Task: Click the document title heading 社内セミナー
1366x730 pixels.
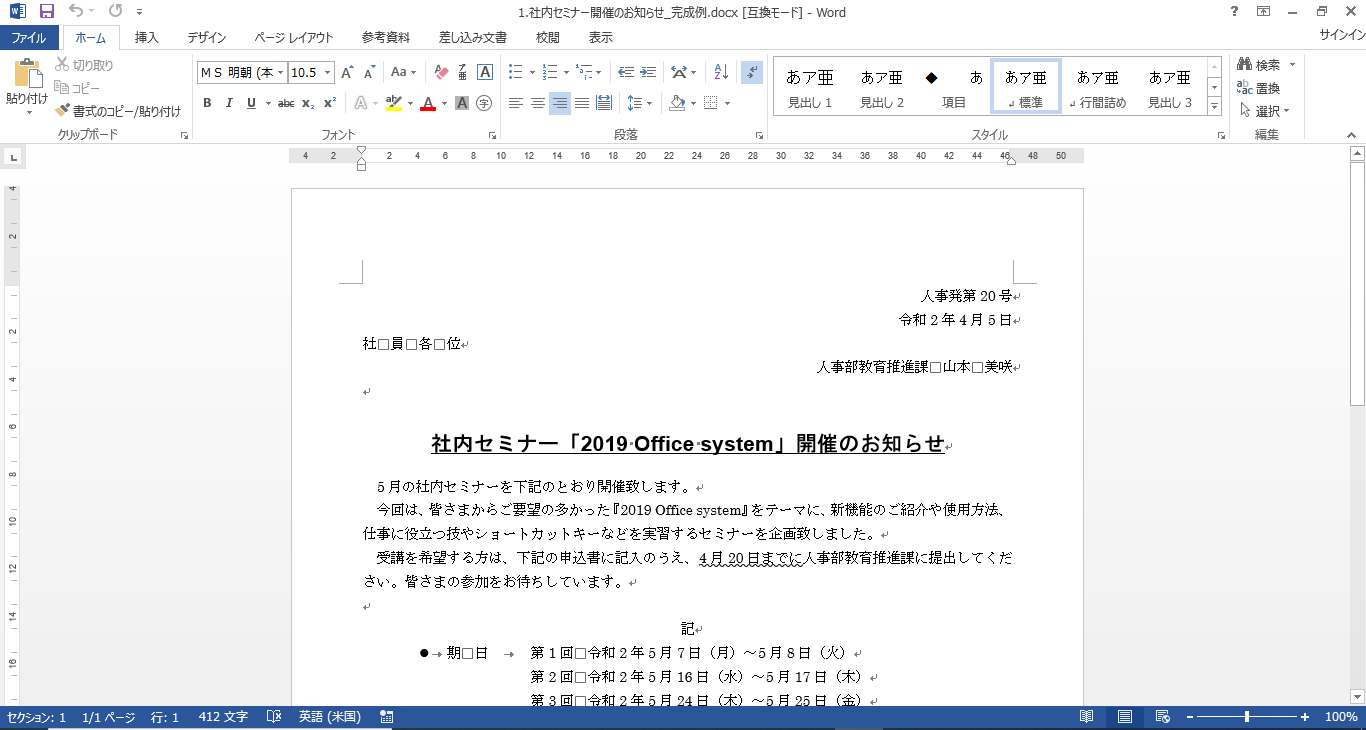Action: point(688,444)
